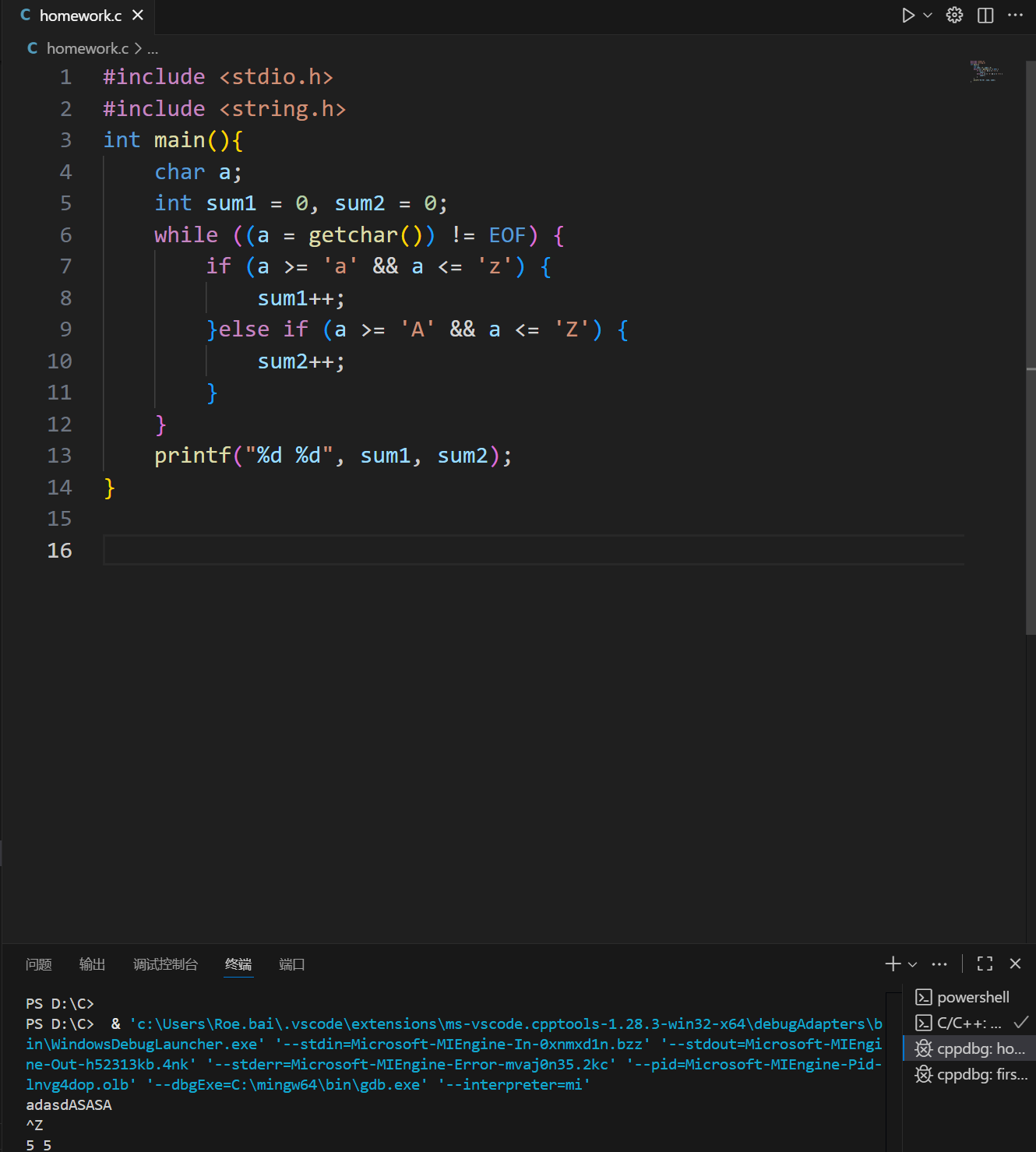The width and height of the screenshot is (1036, 1152).
Task: Click sum2++; on line 10
Action: click(x=301, y=361)
